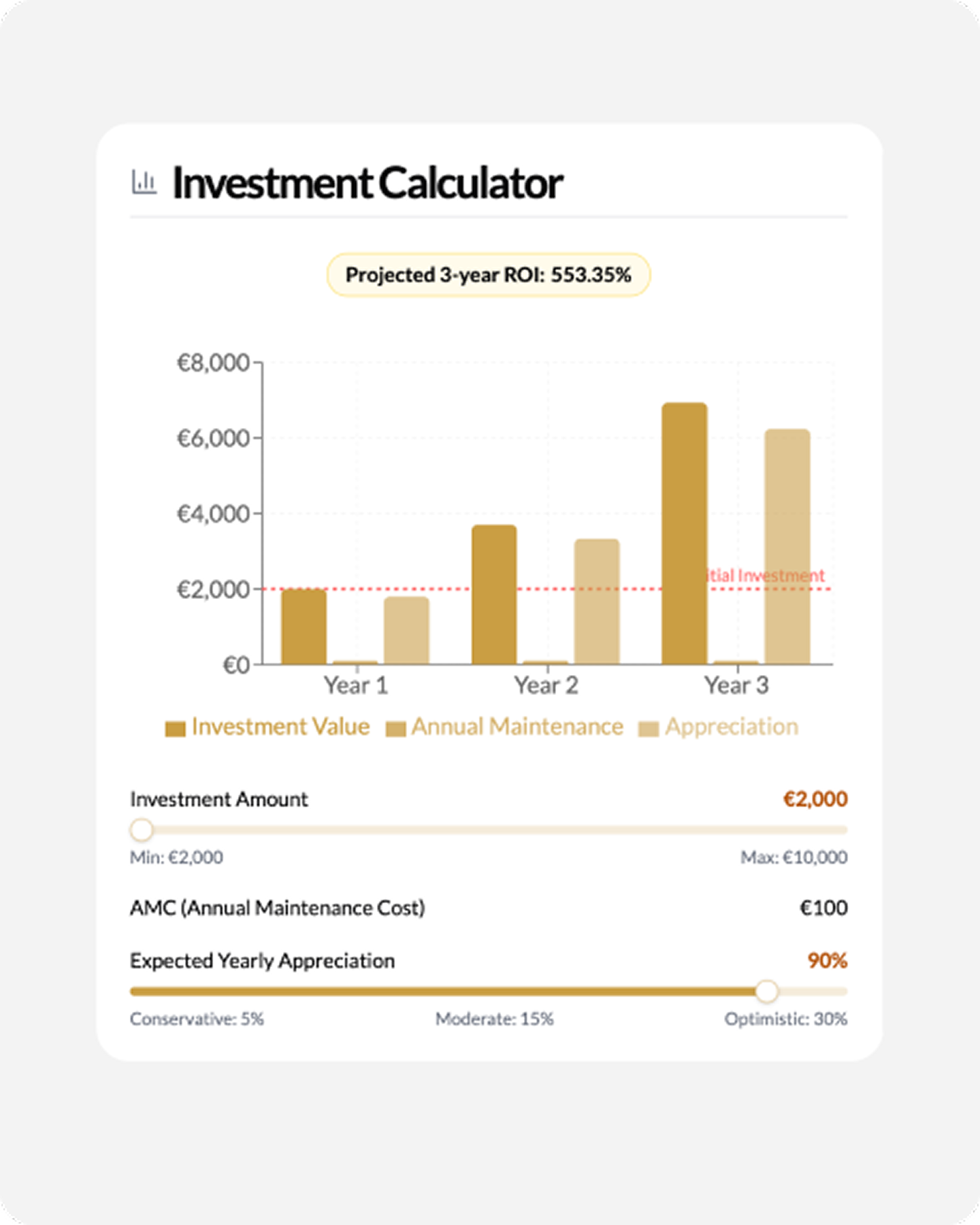Viewport: 980px width, 1225px height.
Task: Click the Year 2 Investment Value bar
Action: pyautogui.click(x=494, y=595)
